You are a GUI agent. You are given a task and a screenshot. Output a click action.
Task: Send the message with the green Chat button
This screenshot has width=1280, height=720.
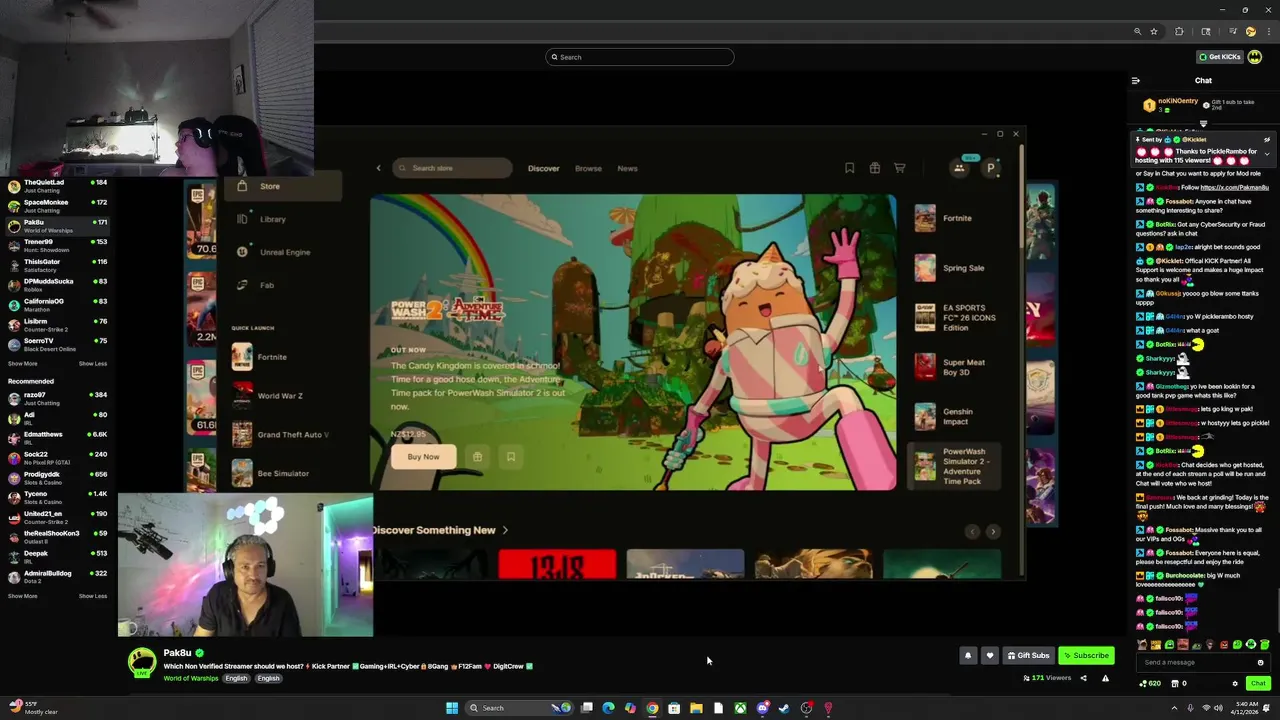(1258, 684)
